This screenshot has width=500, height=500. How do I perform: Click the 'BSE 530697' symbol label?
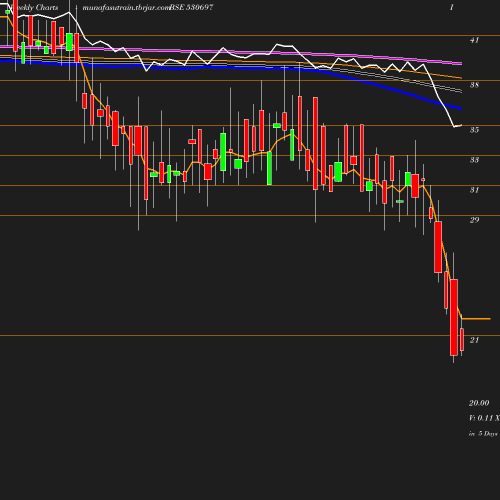191,7
